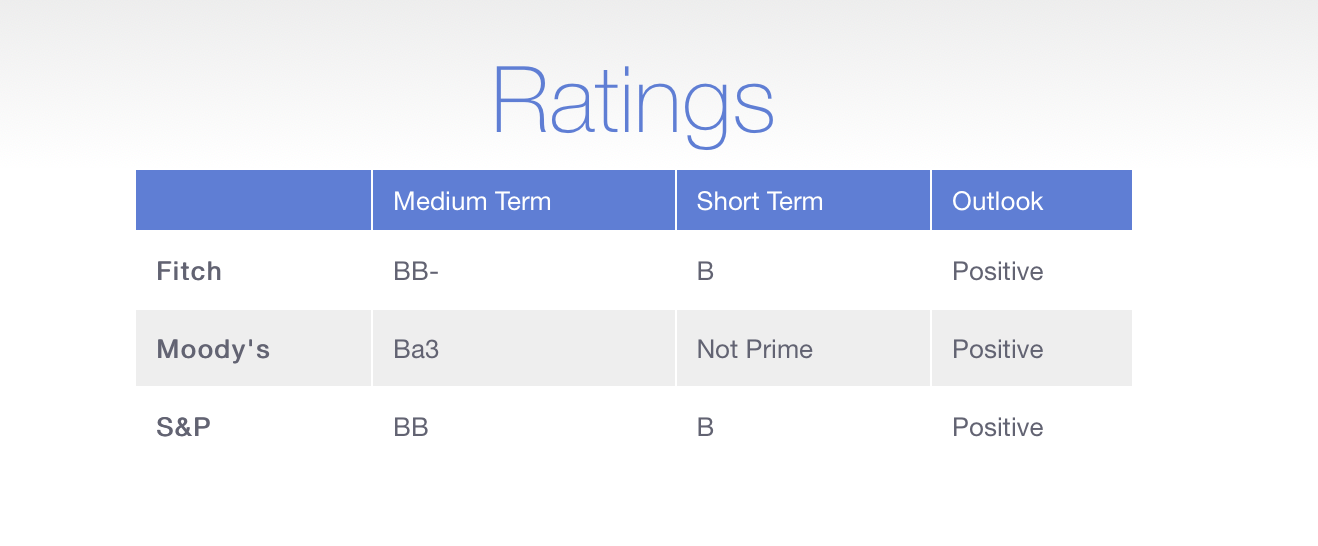Image resolution: width=1318 pixels, height=546 pixels.
Task: Click Fitch's short term B cell
Action: pyautogui.click(x=804, y=271)
